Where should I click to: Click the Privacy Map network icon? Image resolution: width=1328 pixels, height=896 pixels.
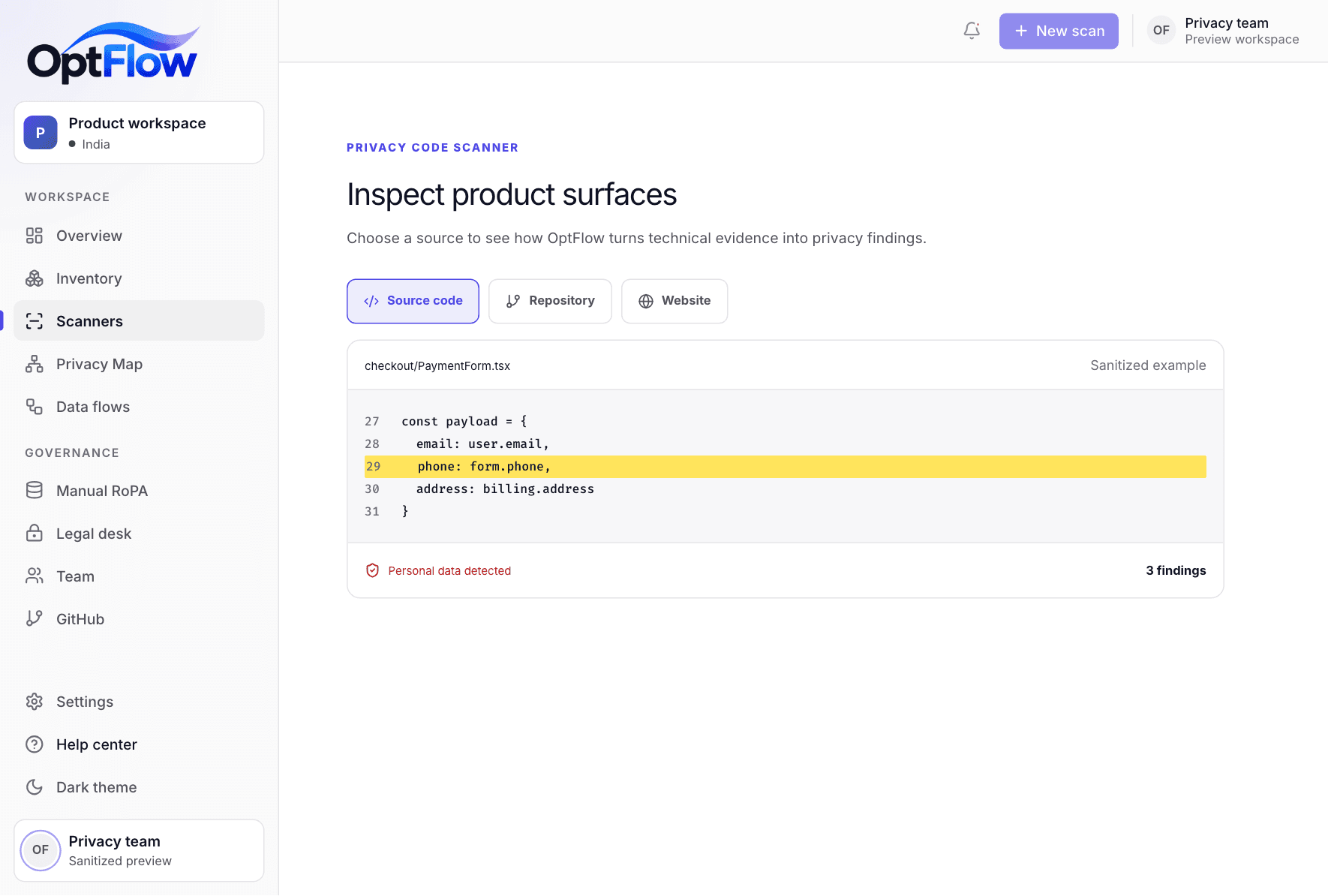pyautogui.click(x=35, y=364)
